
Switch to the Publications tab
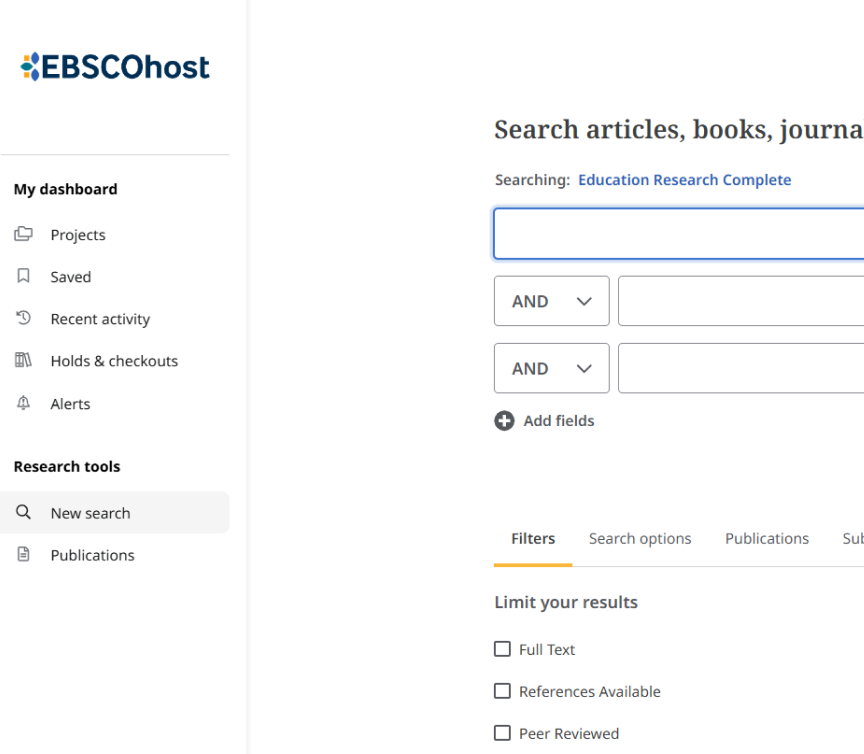[767, 538]
